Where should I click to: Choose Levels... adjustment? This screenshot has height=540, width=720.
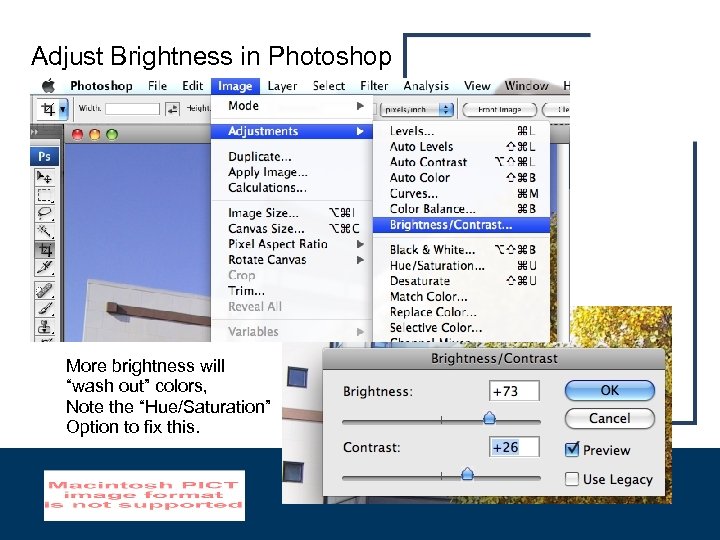click(x=461, y=131)
